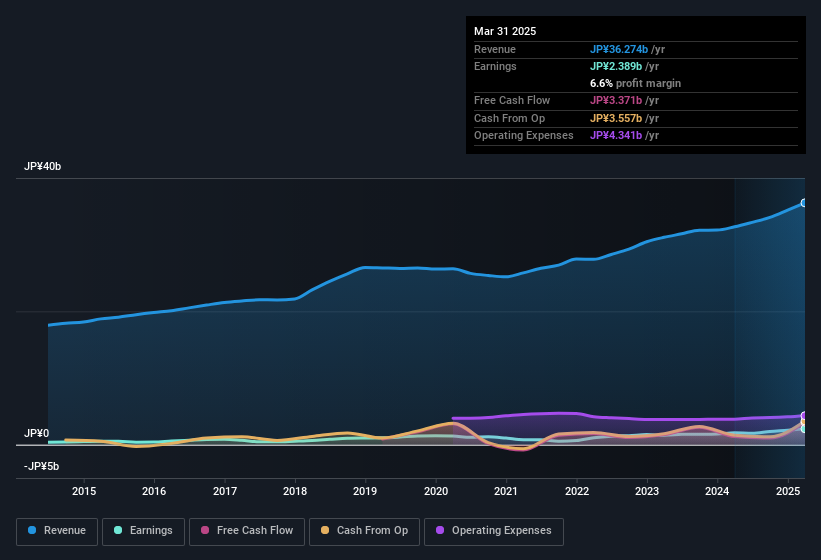Click the blue Revenue legend dot

(33, 531)
